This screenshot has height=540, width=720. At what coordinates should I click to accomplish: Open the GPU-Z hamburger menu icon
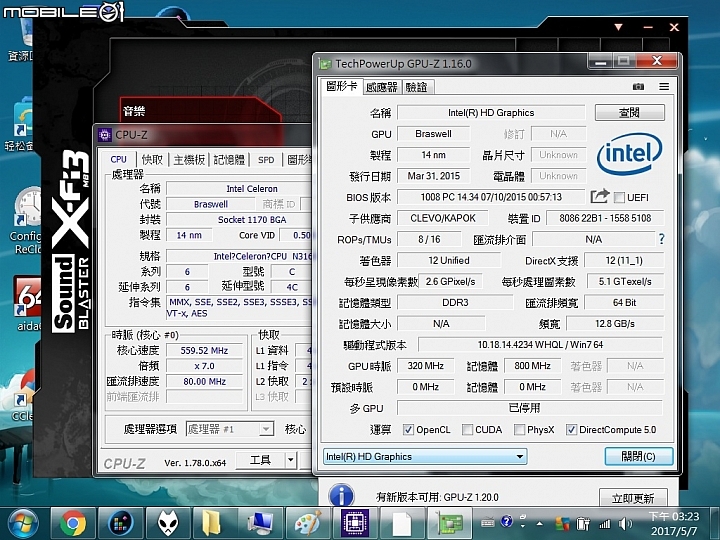point(664,86)
